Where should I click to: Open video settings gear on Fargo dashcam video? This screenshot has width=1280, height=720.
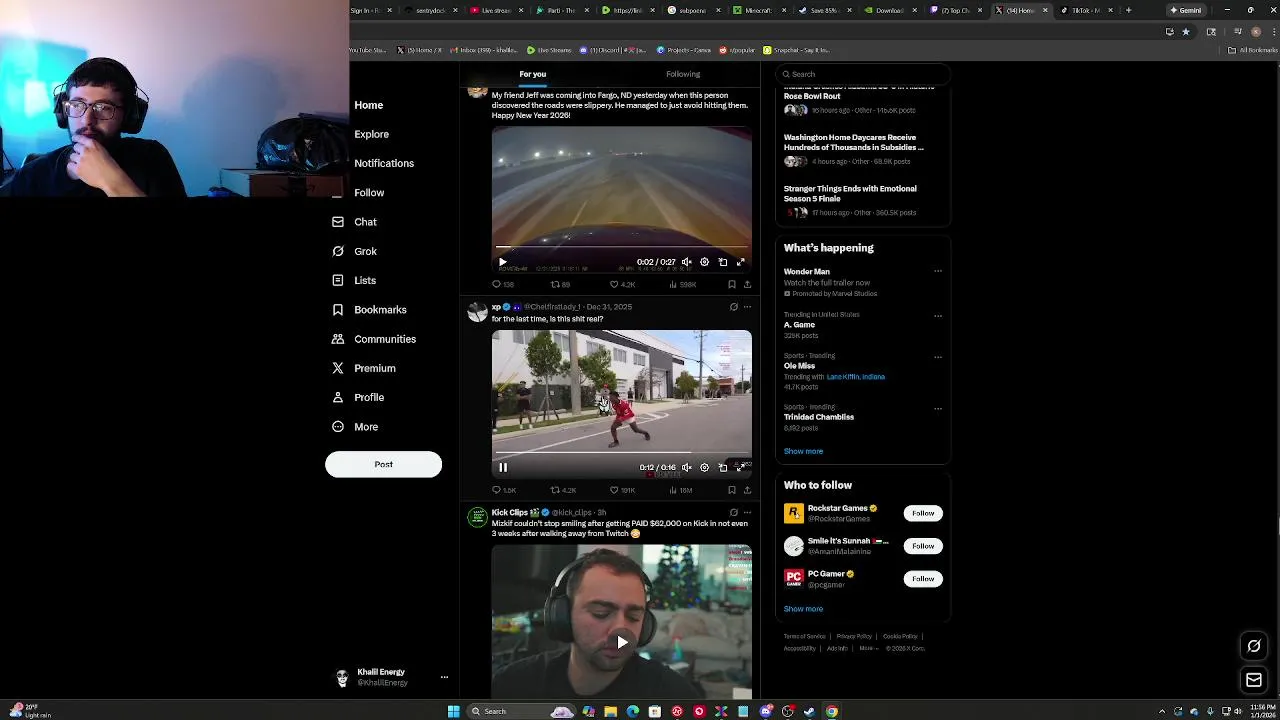tap(705, 262)
